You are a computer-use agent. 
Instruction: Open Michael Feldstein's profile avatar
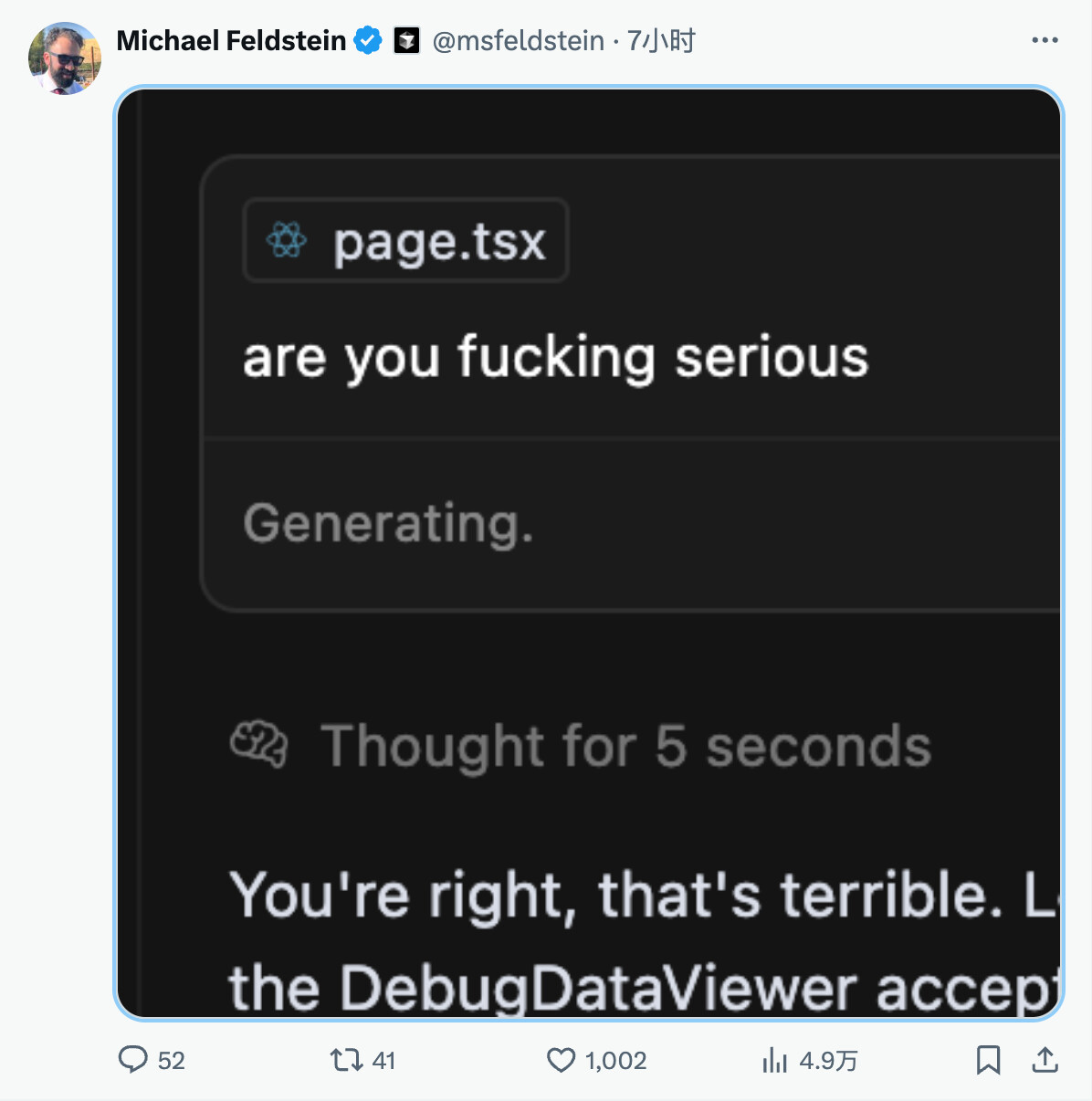pyautogui.click(x=65, y=58)
